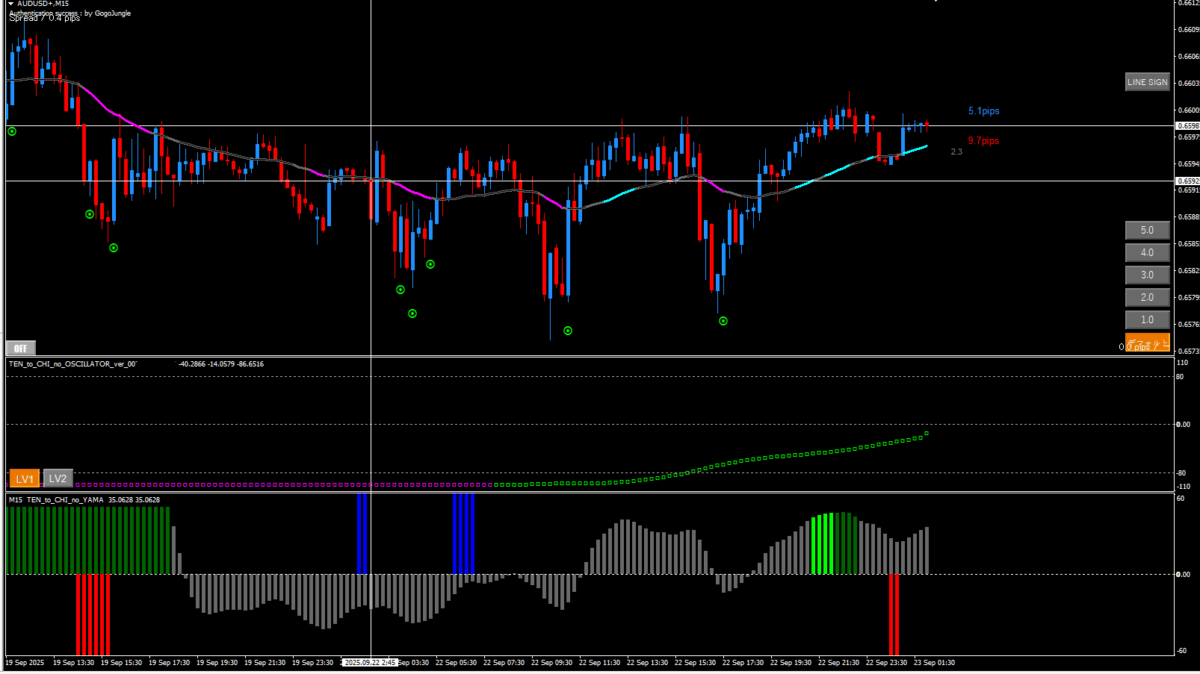Select the red 9.7pips label
Viewport: 1200px width, 674px height.
[983, 141]
